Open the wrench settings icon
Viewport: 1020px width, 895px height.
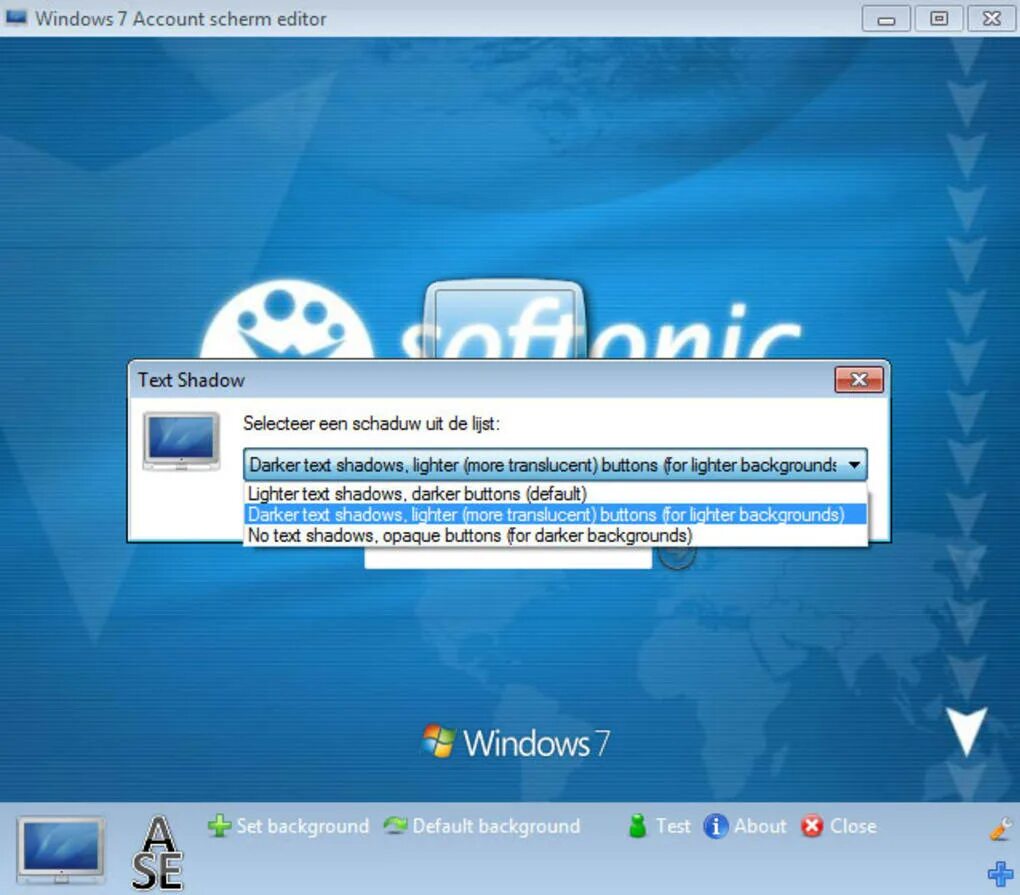point(1000,829)
